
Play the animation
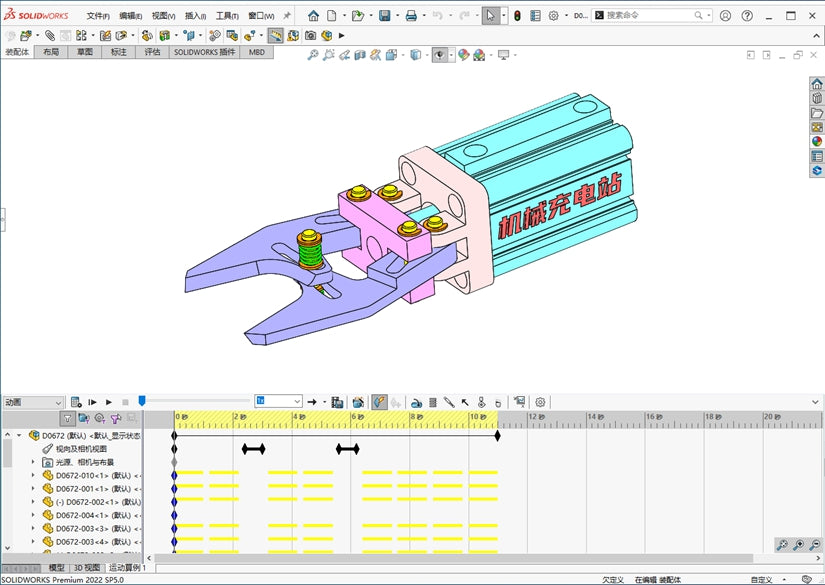click(x=109, y=402)
